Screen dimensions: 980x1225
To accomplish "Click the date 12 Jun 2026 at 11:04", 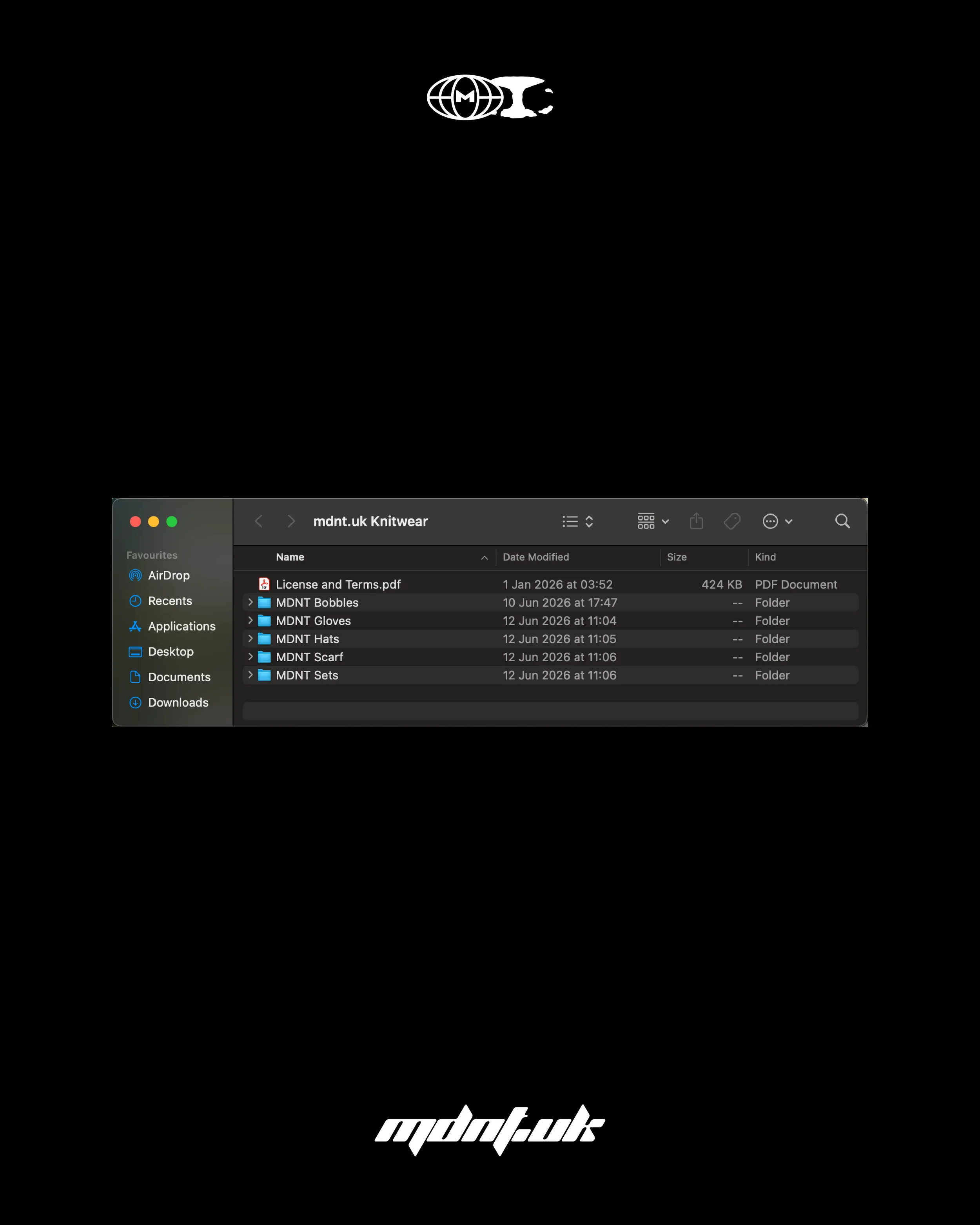I will click(x=560, y=621).
